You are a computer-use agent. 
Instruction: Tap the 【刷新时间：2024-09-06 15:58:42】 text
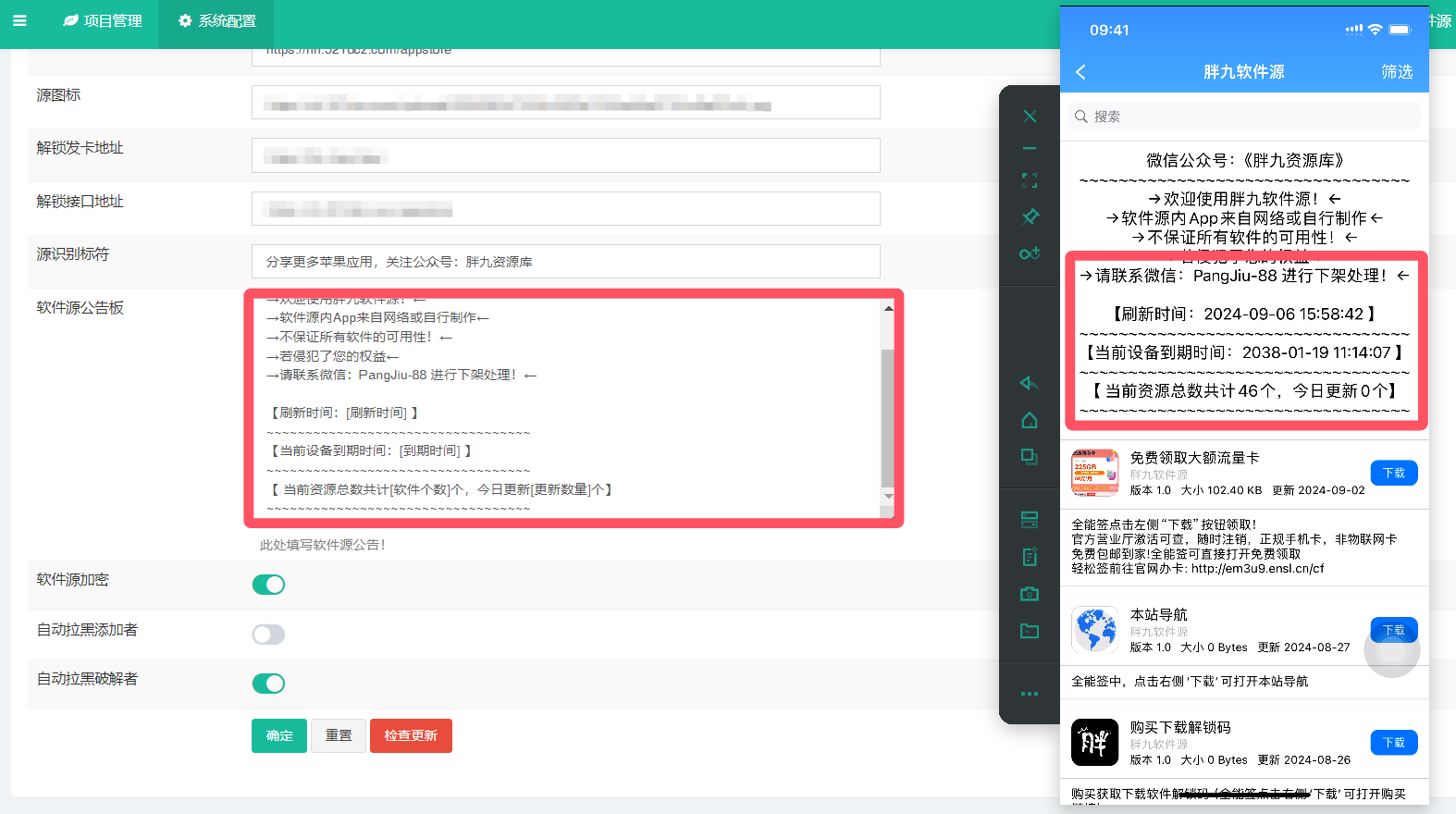click(x=1244, y=314)
